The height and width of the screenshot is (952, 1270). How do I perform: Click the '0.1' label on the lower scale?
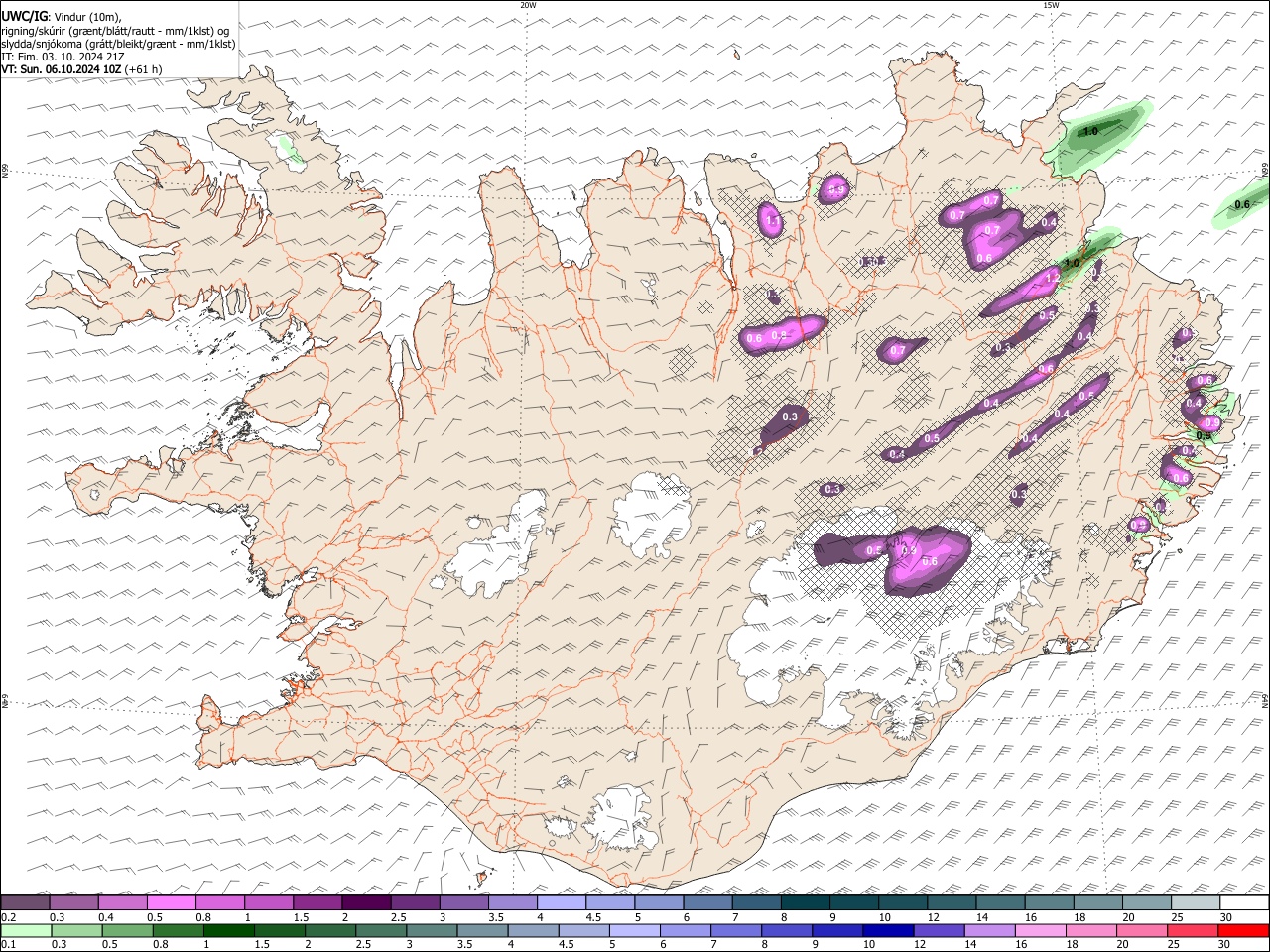9,945
